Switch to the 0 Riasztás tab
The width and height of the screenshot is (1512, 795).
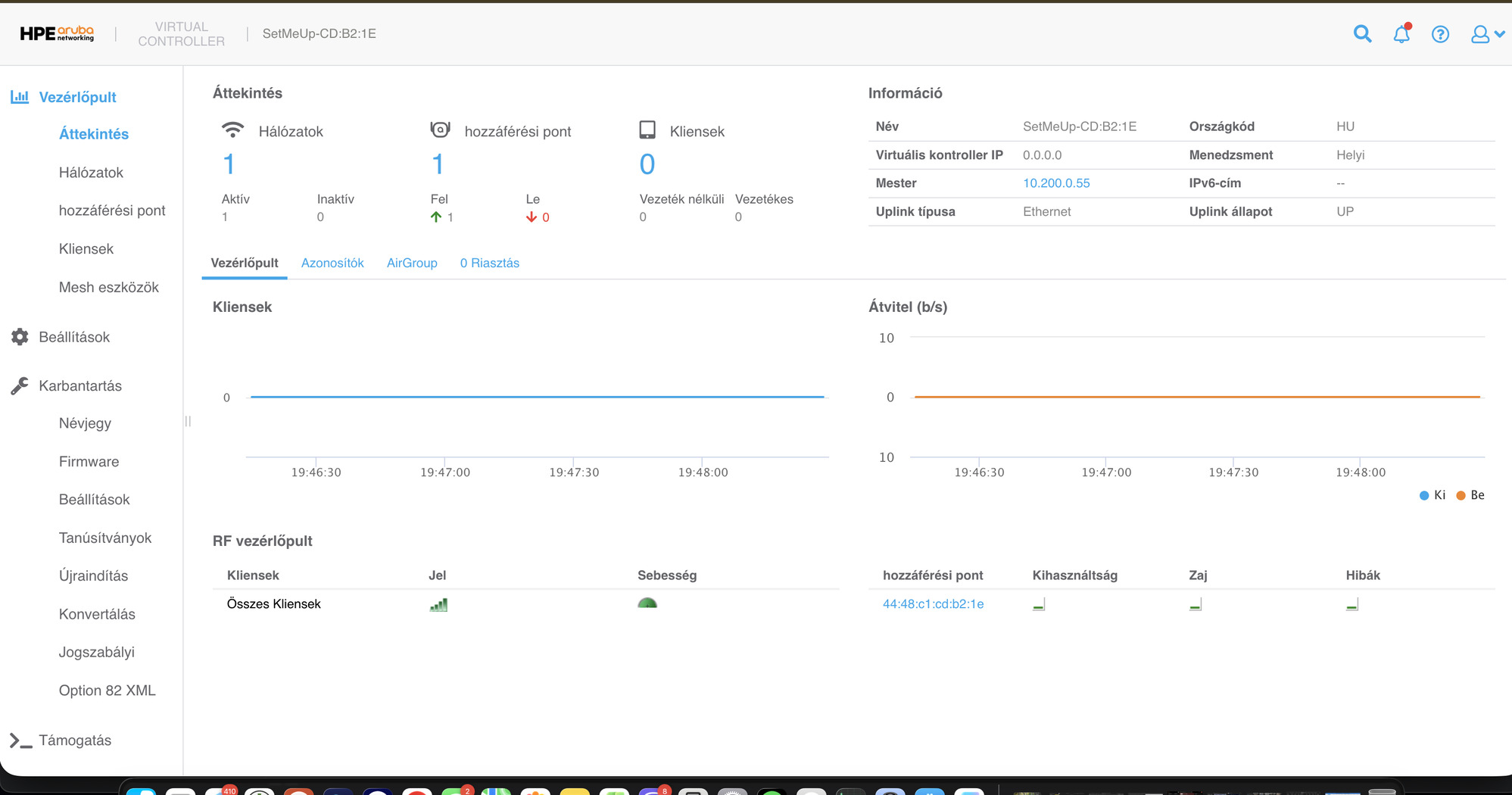(490, 263)
